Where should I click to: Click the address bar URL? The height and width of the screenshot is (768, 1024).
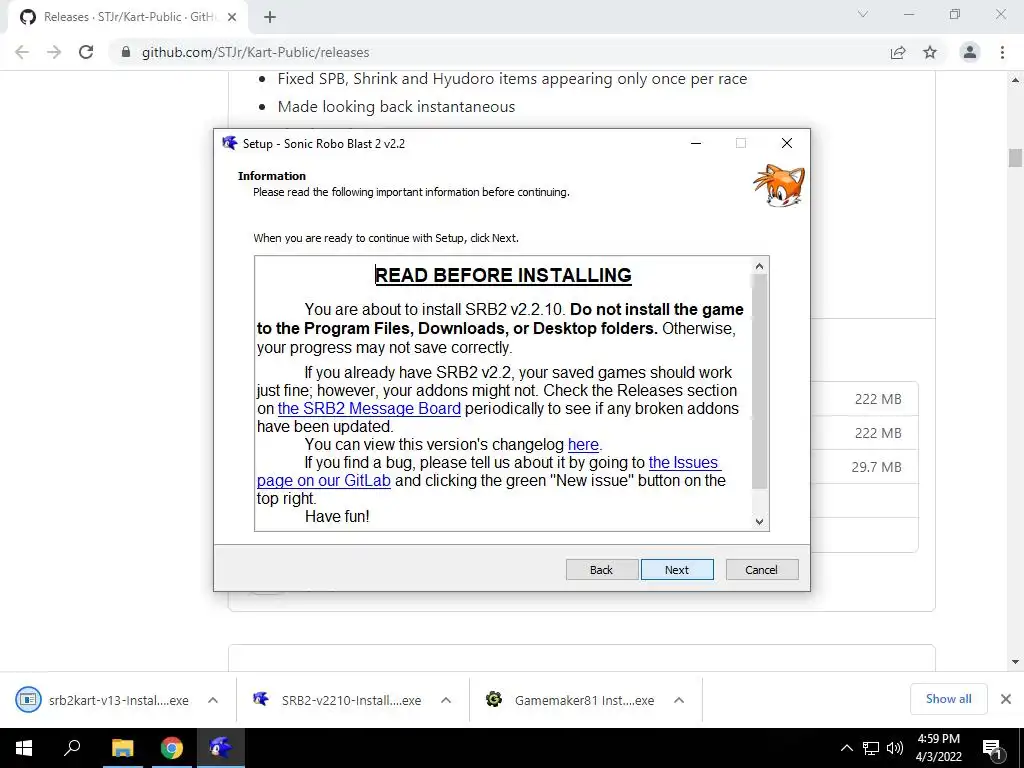click(x=255, y=52)
